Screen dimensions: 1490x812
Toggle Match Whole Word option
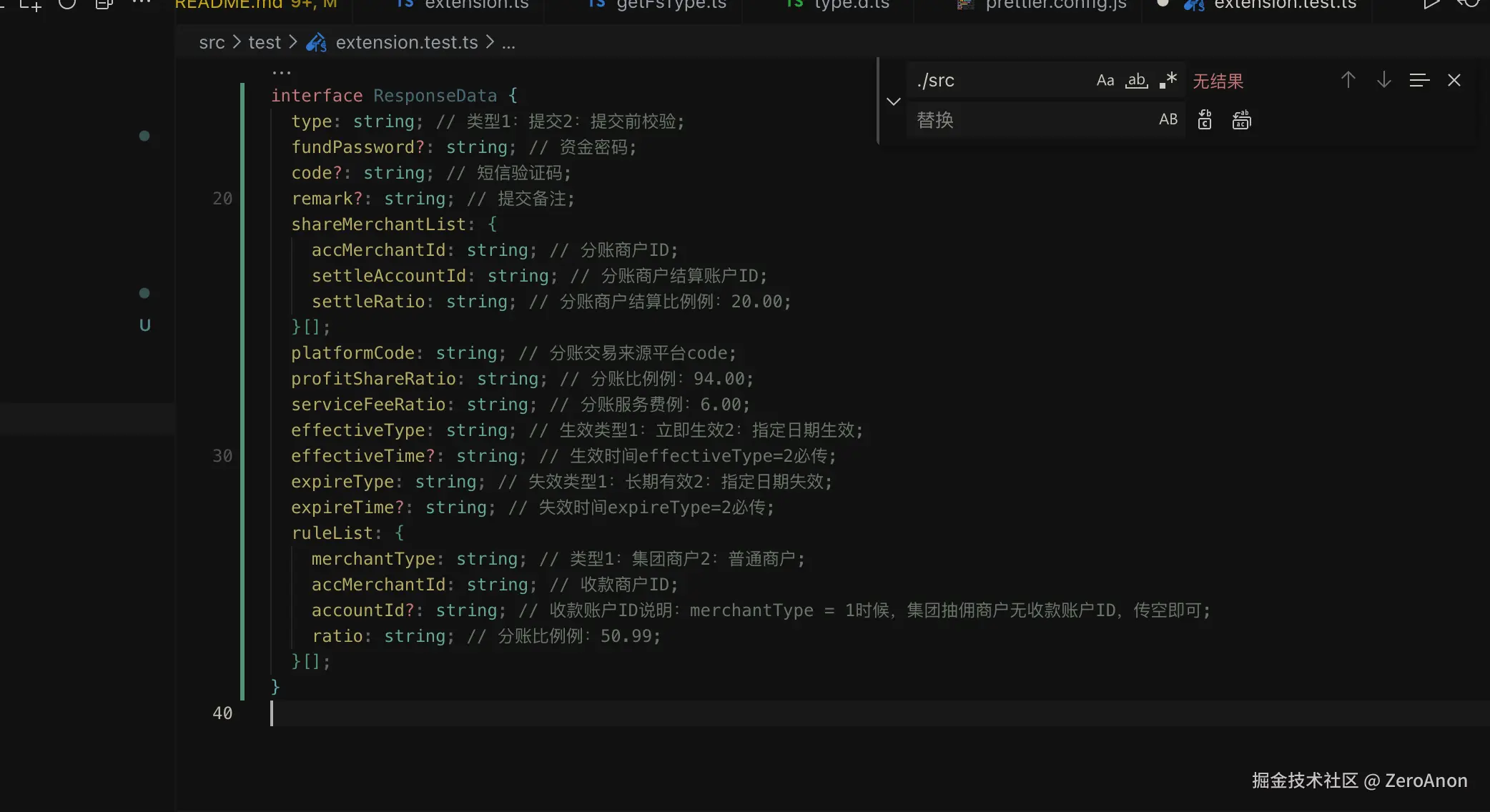[x=1136, y=81]
